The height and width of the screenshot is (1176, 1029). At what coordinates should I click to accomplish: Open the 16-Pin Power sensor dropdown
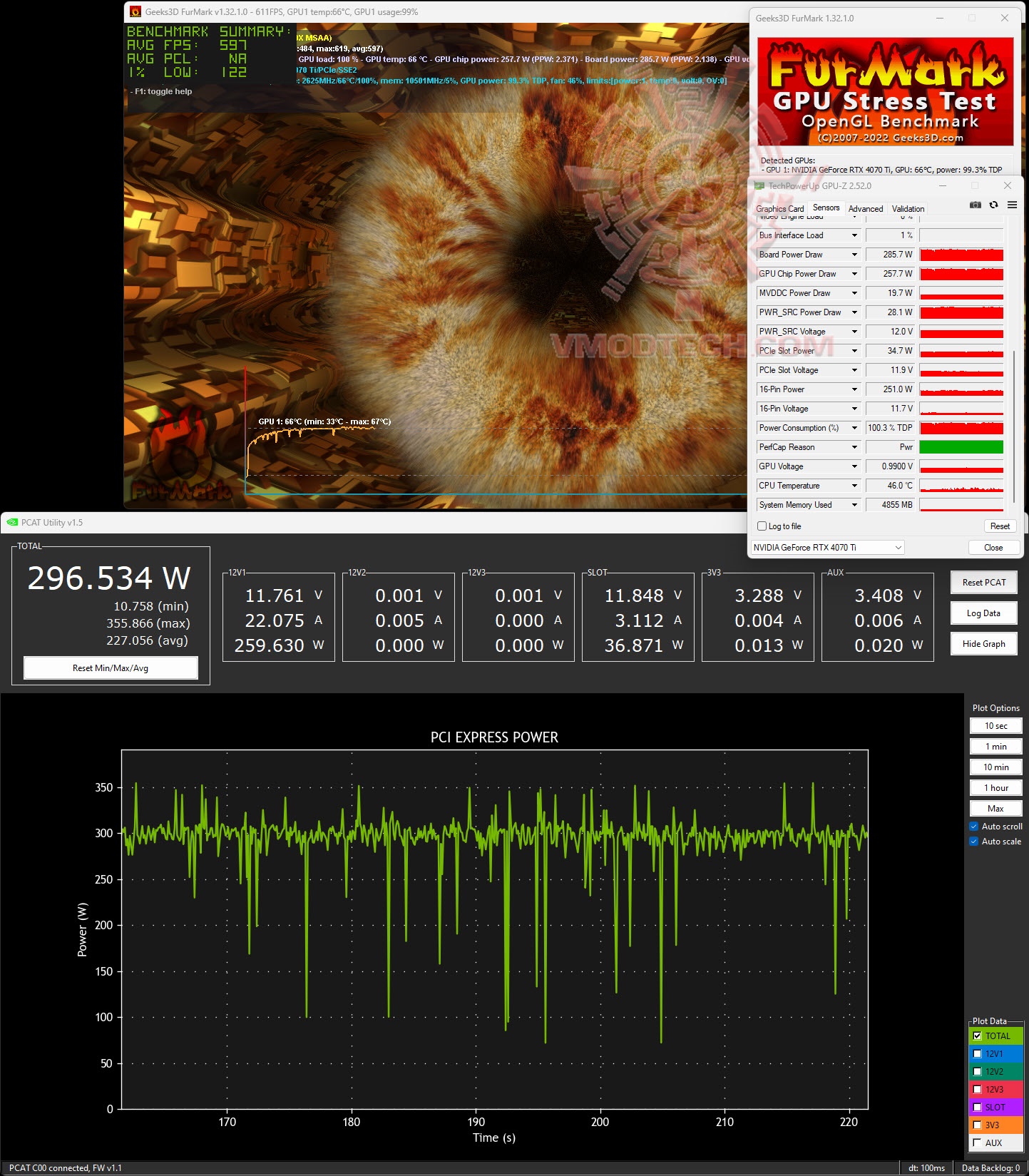point(854,389)
